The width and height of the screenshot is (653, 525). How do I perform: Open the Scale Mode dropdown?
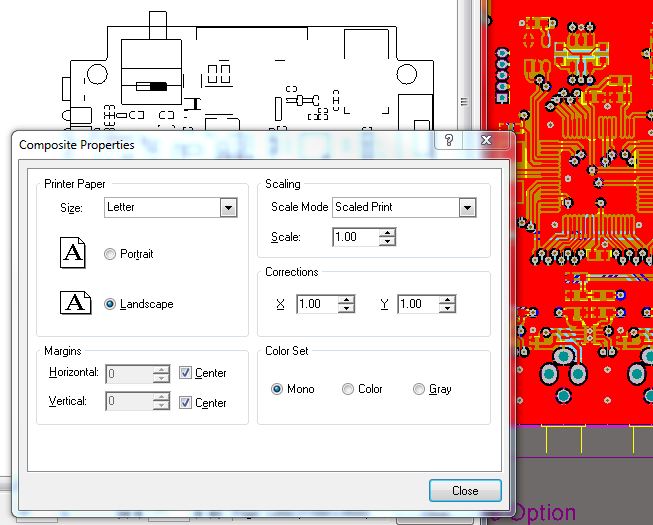[467, 207]
